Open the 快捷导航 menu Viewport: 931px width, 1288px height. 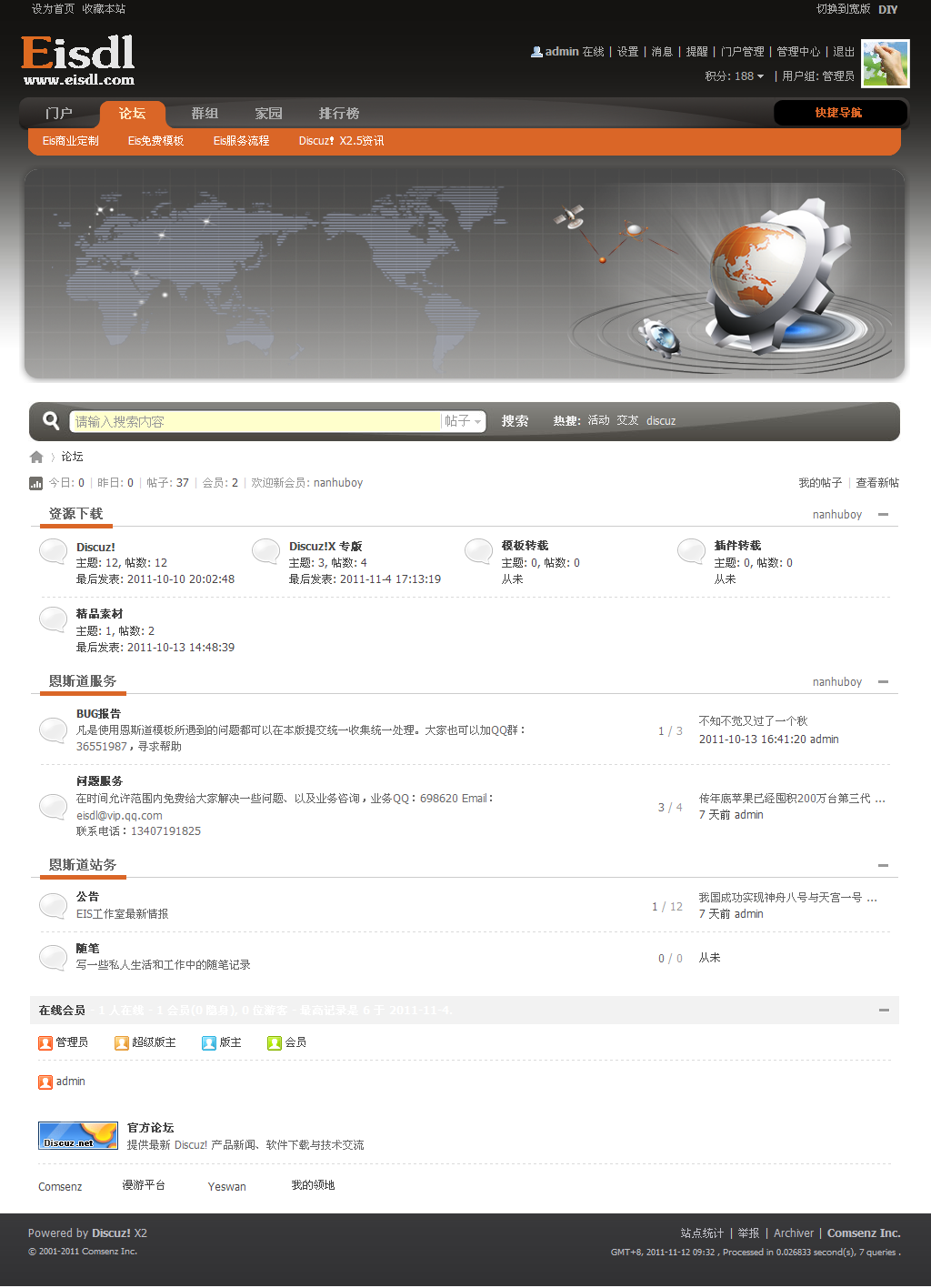pos(840,113)
